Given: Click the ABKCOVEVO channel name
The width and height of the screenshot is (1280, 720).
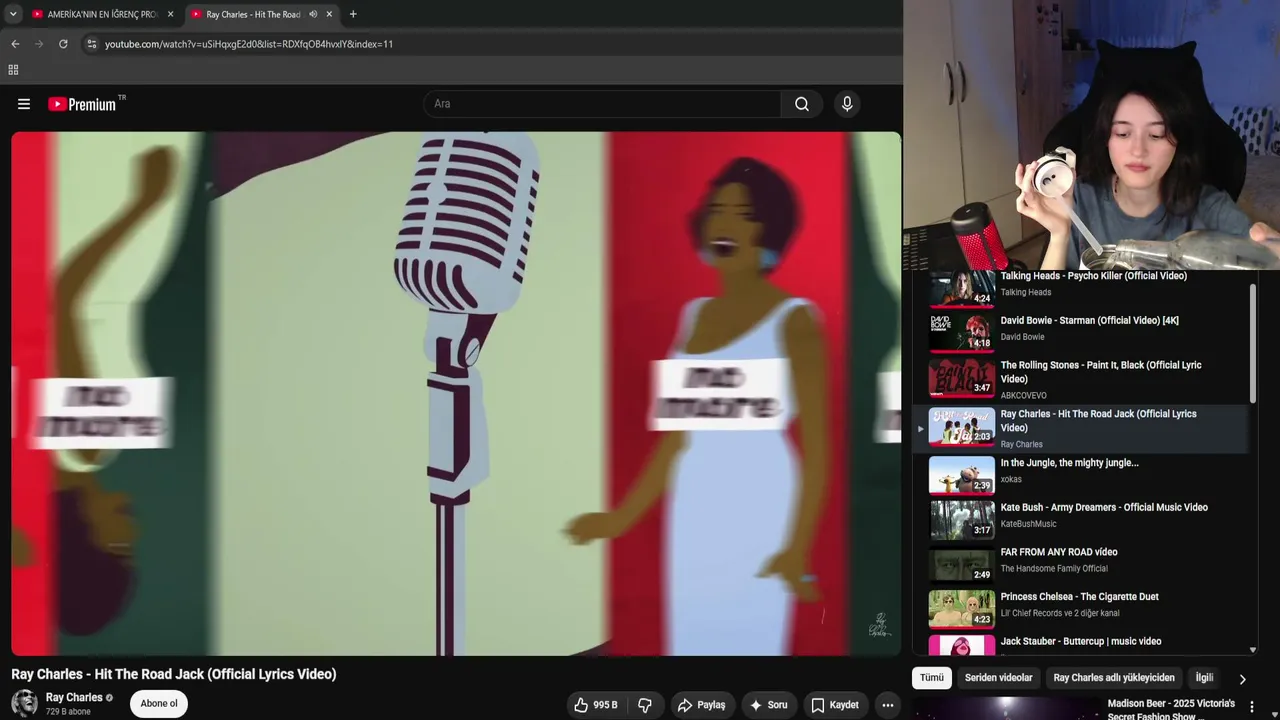Looking at the screenshot, I should (x=1024, y=396).
